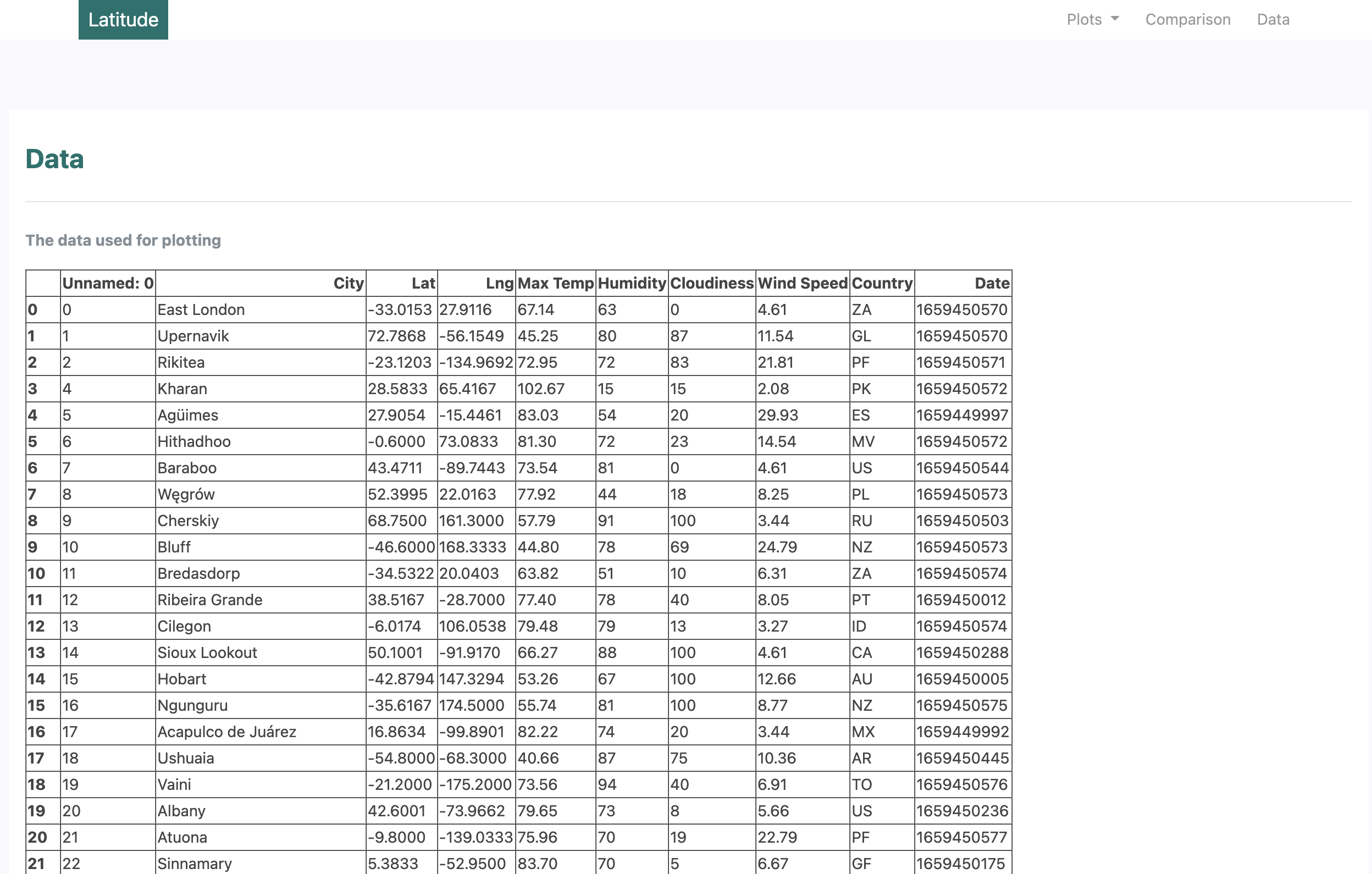Select the City column header
The width and height of the screenshot is (1372, 874).
coord(348,283)
